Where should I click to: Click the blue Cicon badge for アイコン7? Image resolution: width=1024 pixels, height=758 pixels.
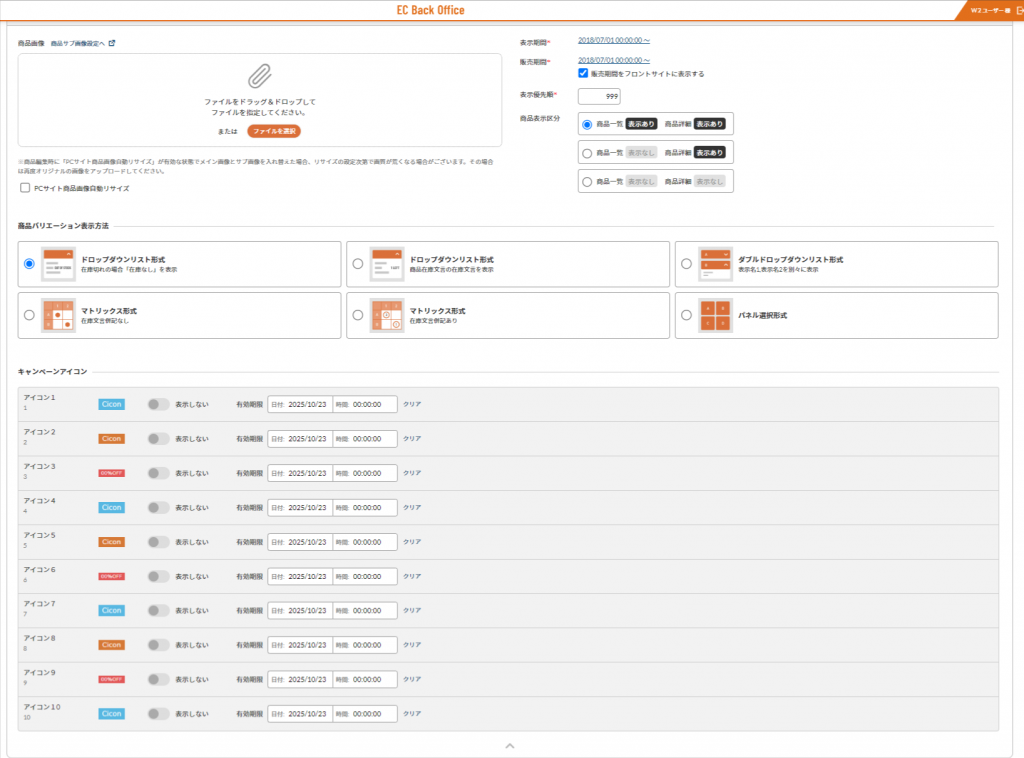[111, 610]
